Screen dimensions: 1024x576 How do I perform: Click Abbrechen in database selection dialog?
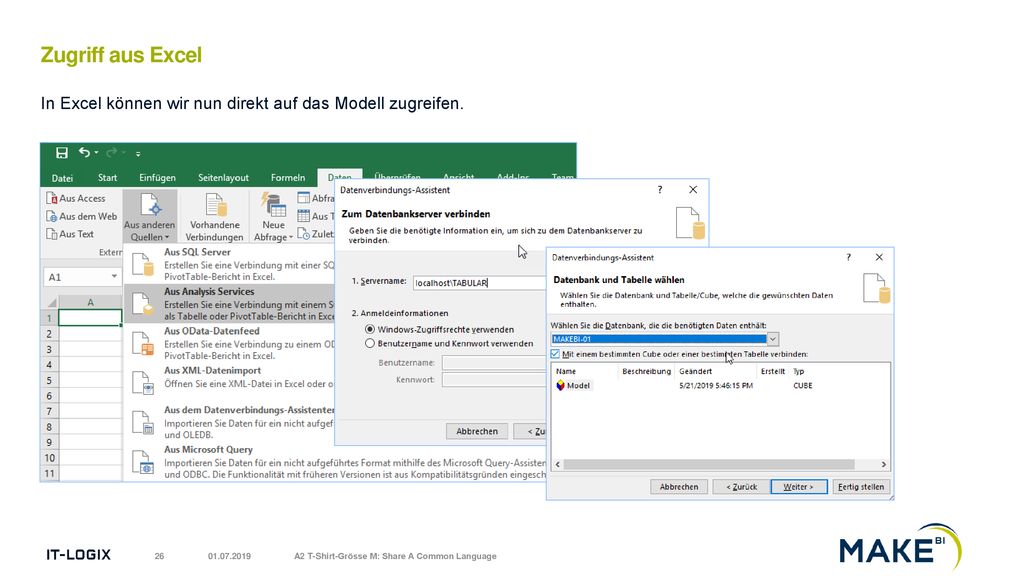coord(679,487)
